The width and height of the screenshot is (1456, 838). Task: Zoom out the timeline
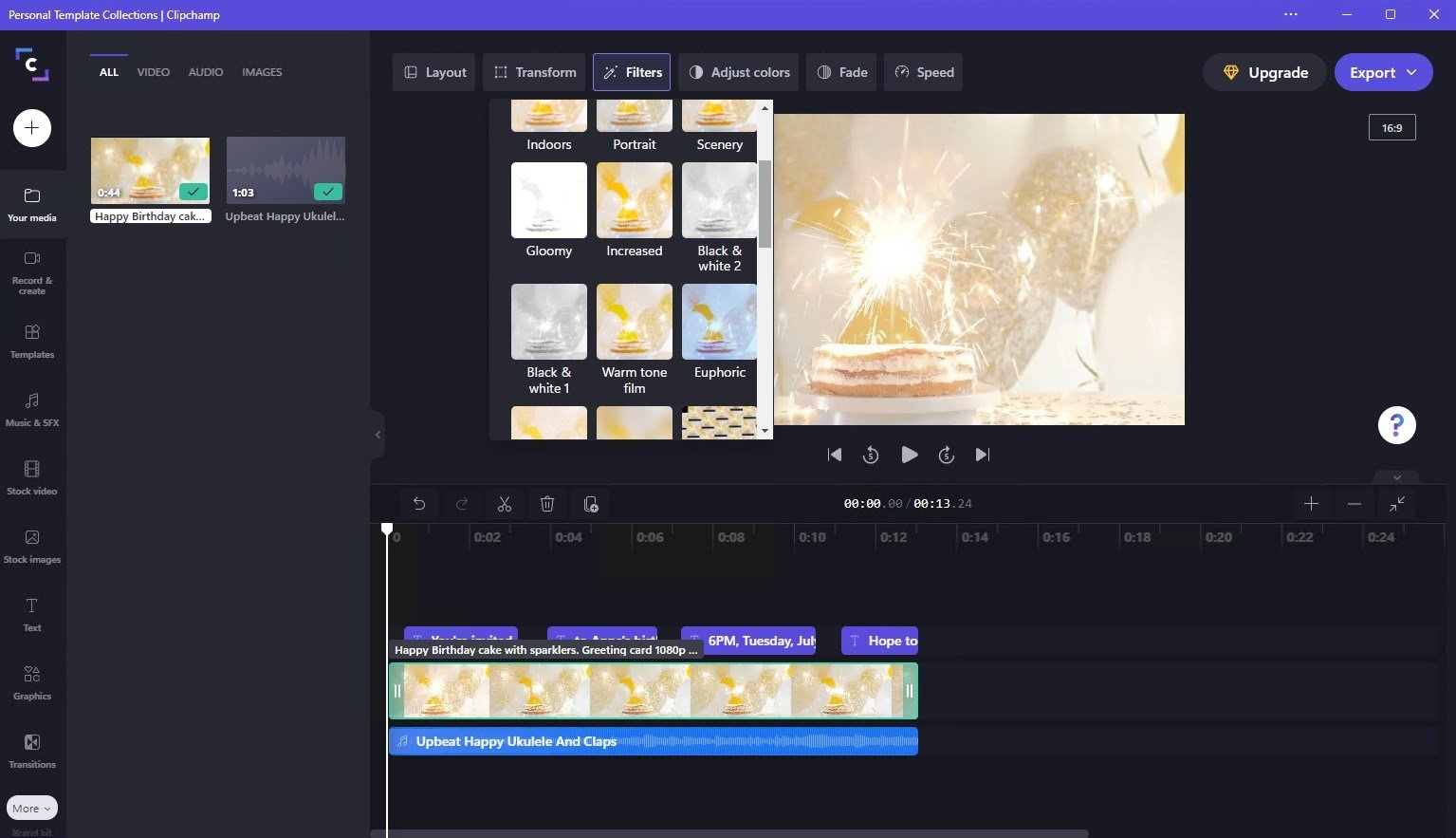(1355, 504)
